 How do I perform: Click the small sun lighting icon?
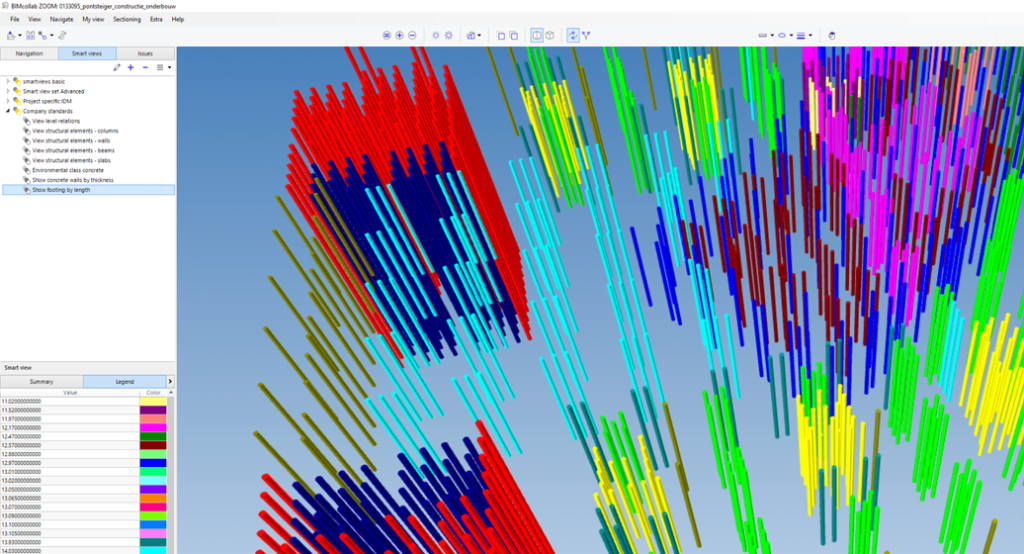point(436,35)
